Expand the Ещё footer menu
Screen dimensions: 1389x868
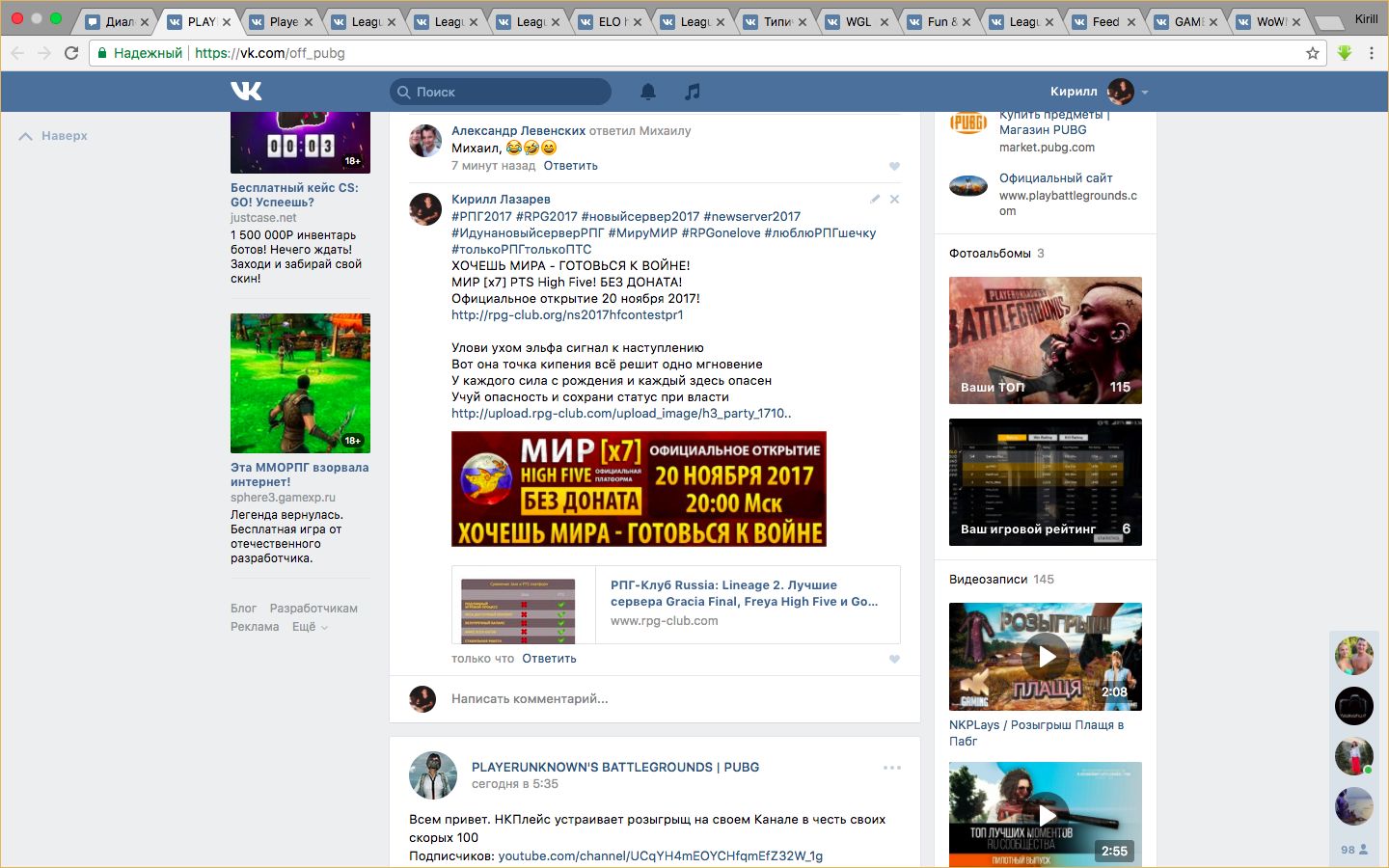click(310, 627)
